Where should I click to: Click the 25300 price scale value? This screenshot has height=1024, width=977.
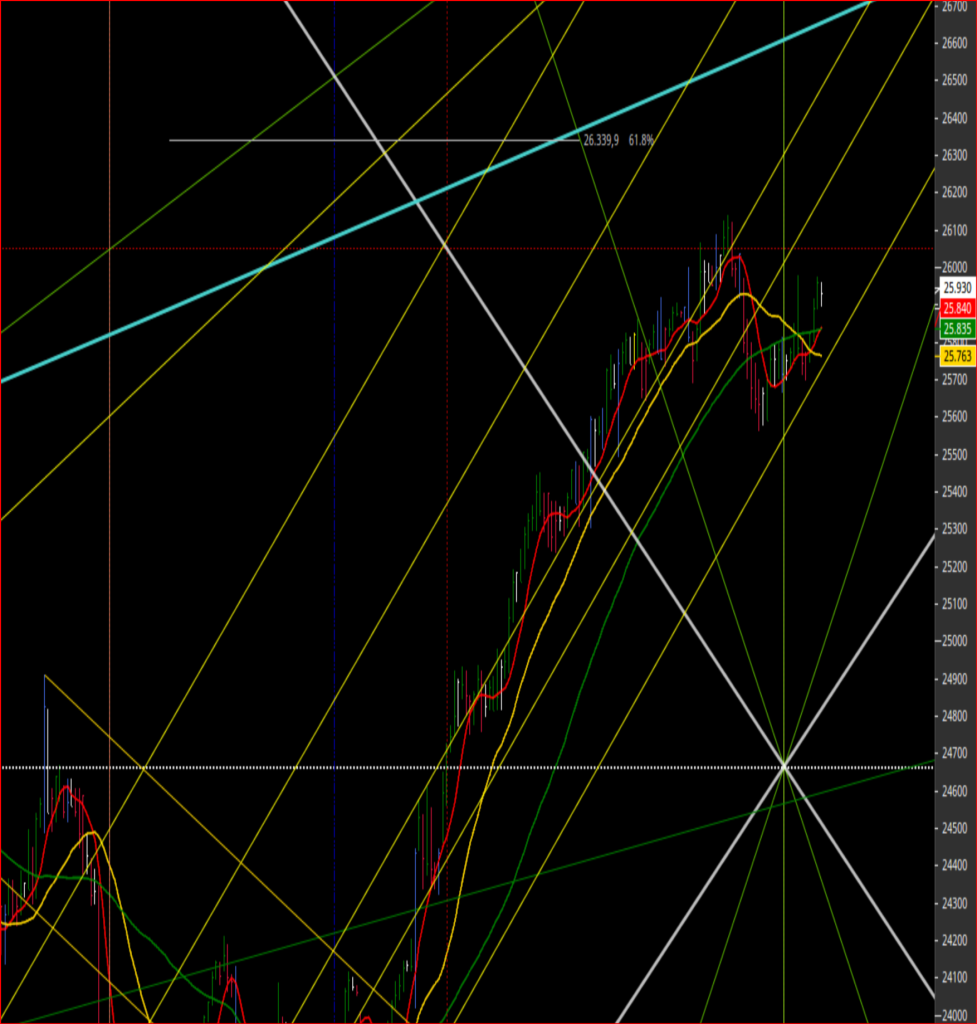click(955, 528)
